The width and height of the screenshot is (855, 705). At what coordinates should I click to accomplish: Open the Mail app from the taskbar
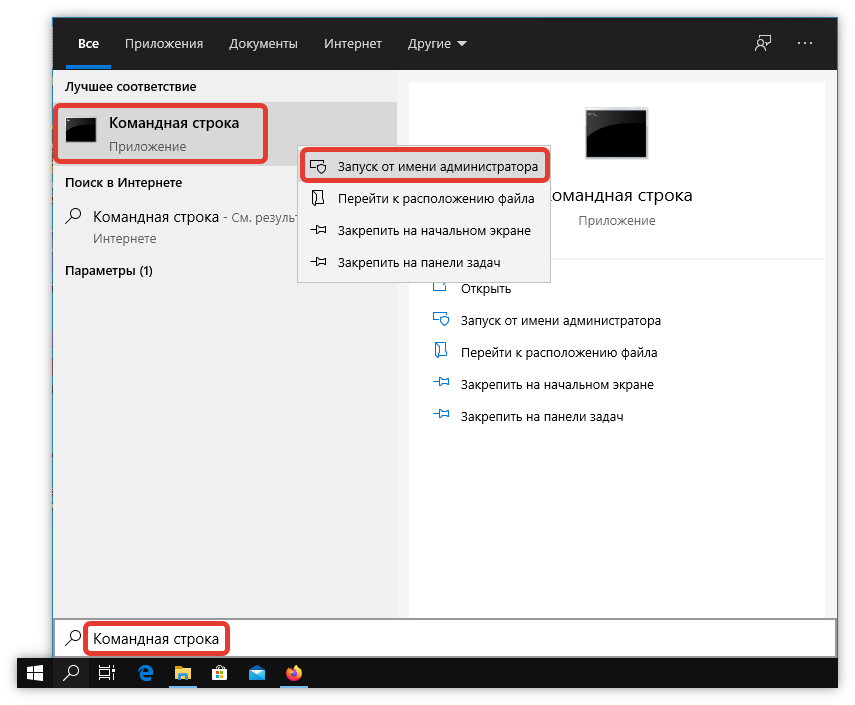coord(257,674)
